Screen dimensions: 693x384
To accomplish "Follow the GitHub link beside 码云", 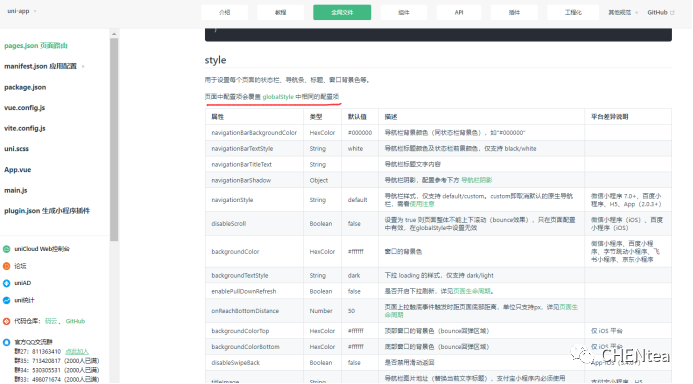I will coord(75,321).
